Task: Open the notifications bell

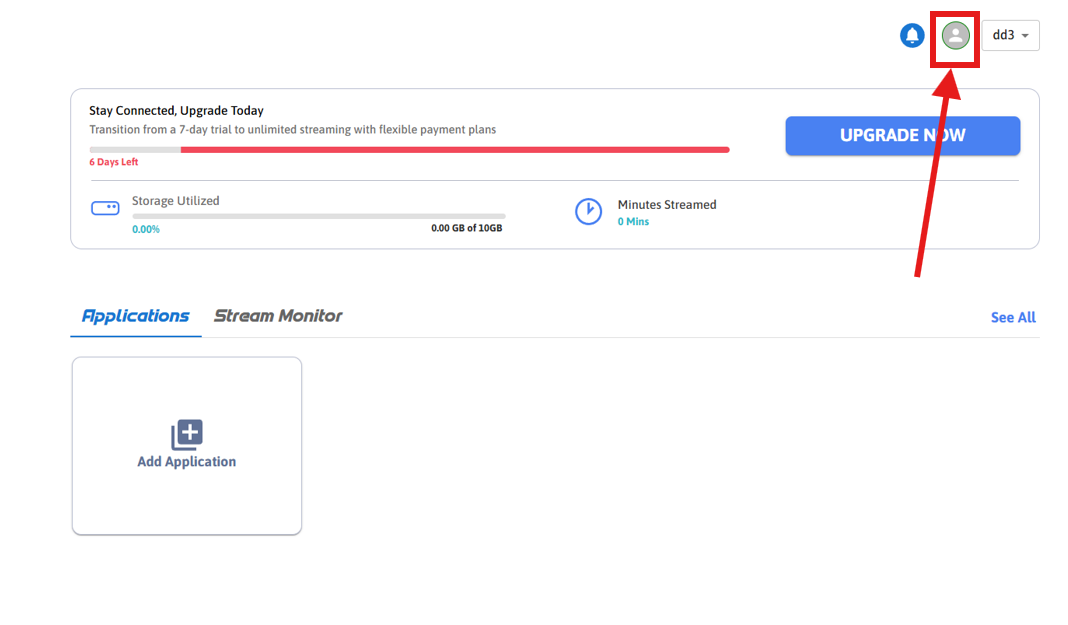Action: [912, 36]
